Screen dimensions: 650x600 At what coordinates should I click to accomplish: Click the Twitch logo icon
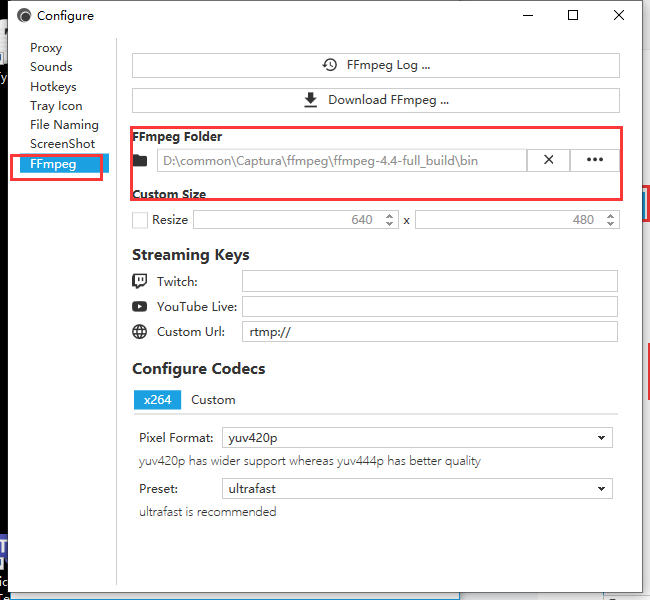tap(140, 281)
